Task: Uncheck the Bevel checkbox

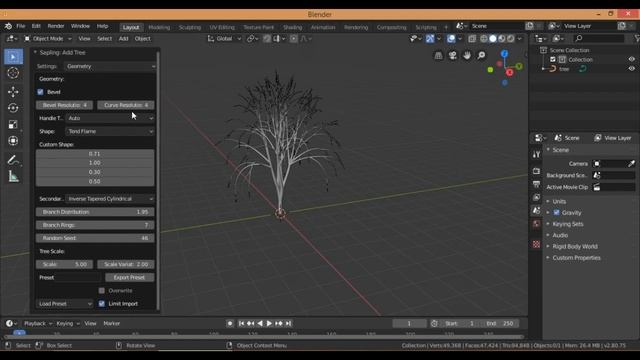Action: tap(40, 92)
